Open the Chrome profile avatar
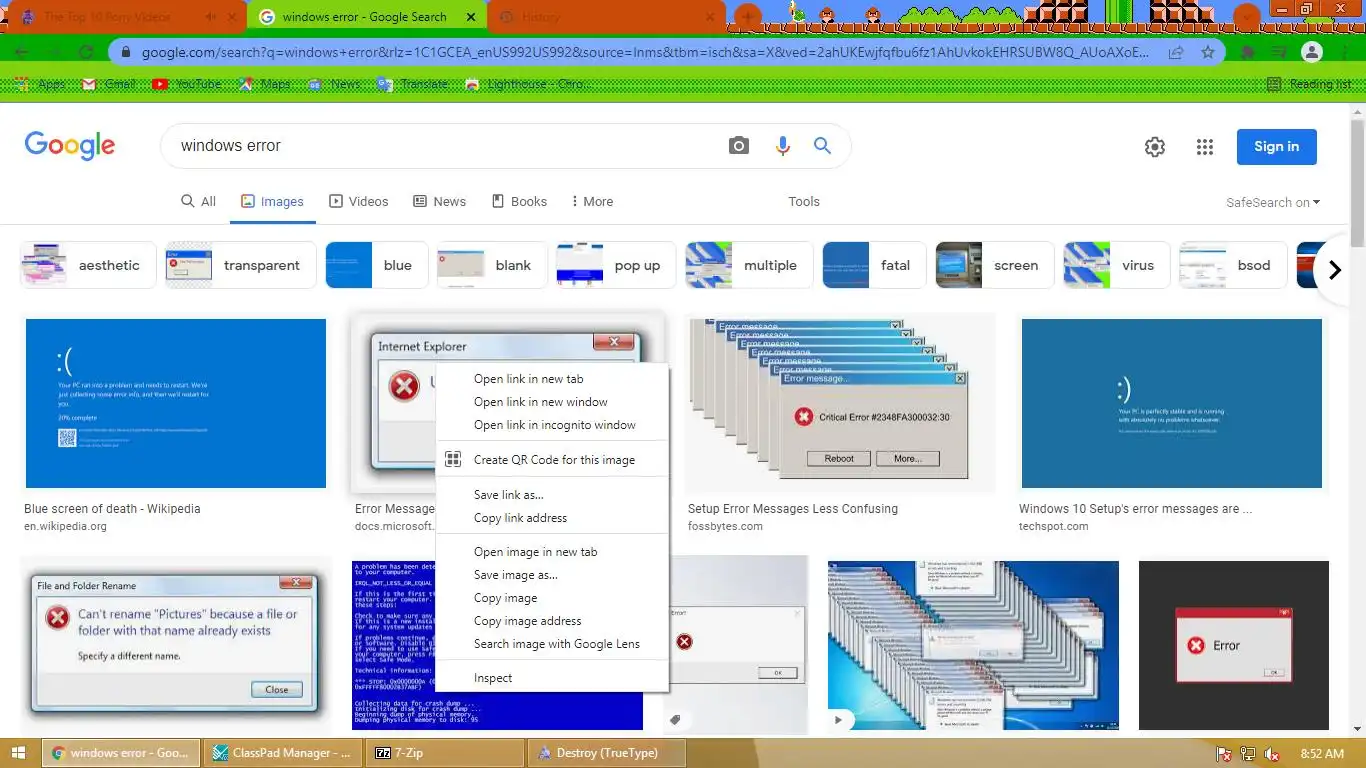This screenshot has height=768, width=1366. (1313, 52)
